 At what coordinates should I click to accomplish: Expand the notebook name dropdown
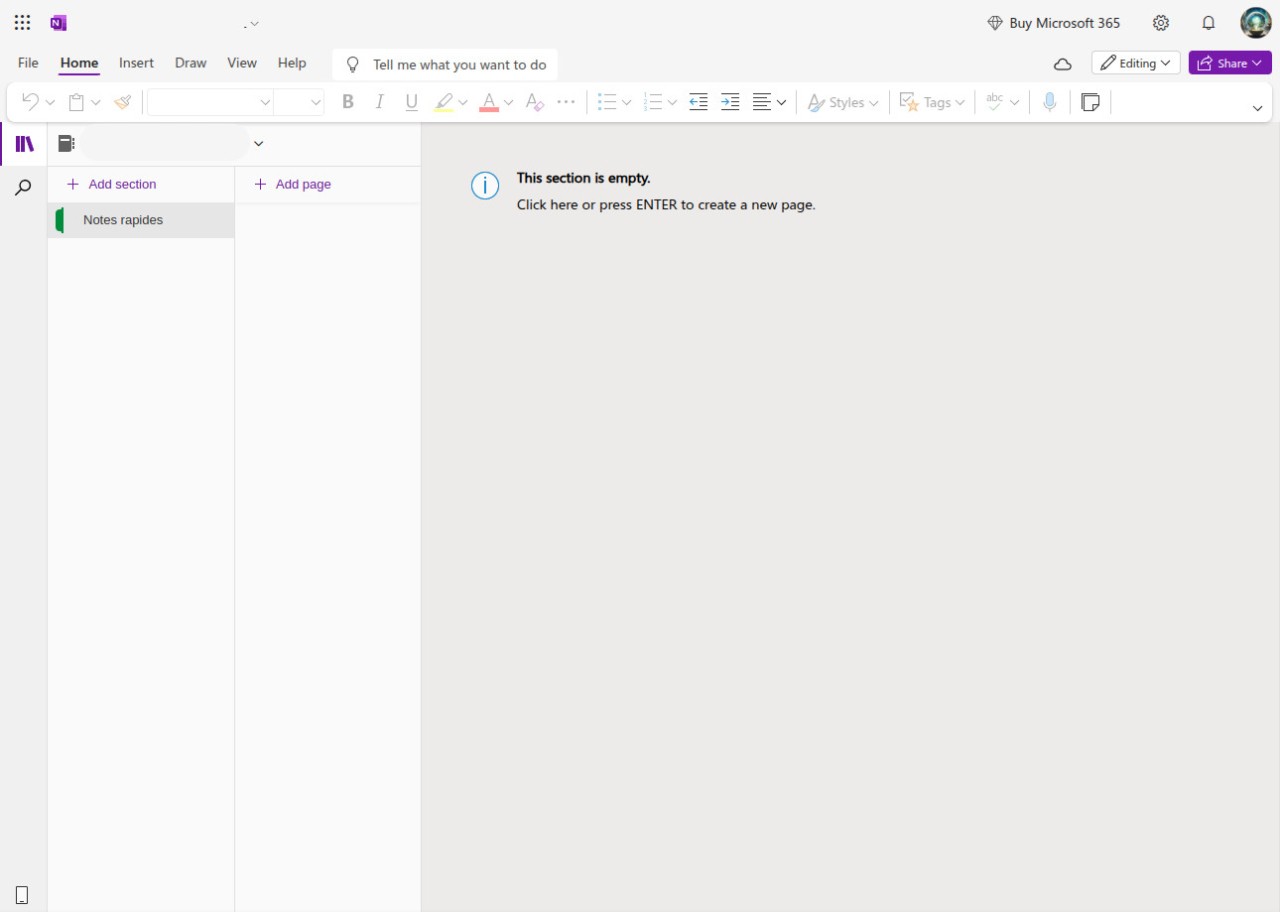(x=258, y=143)
